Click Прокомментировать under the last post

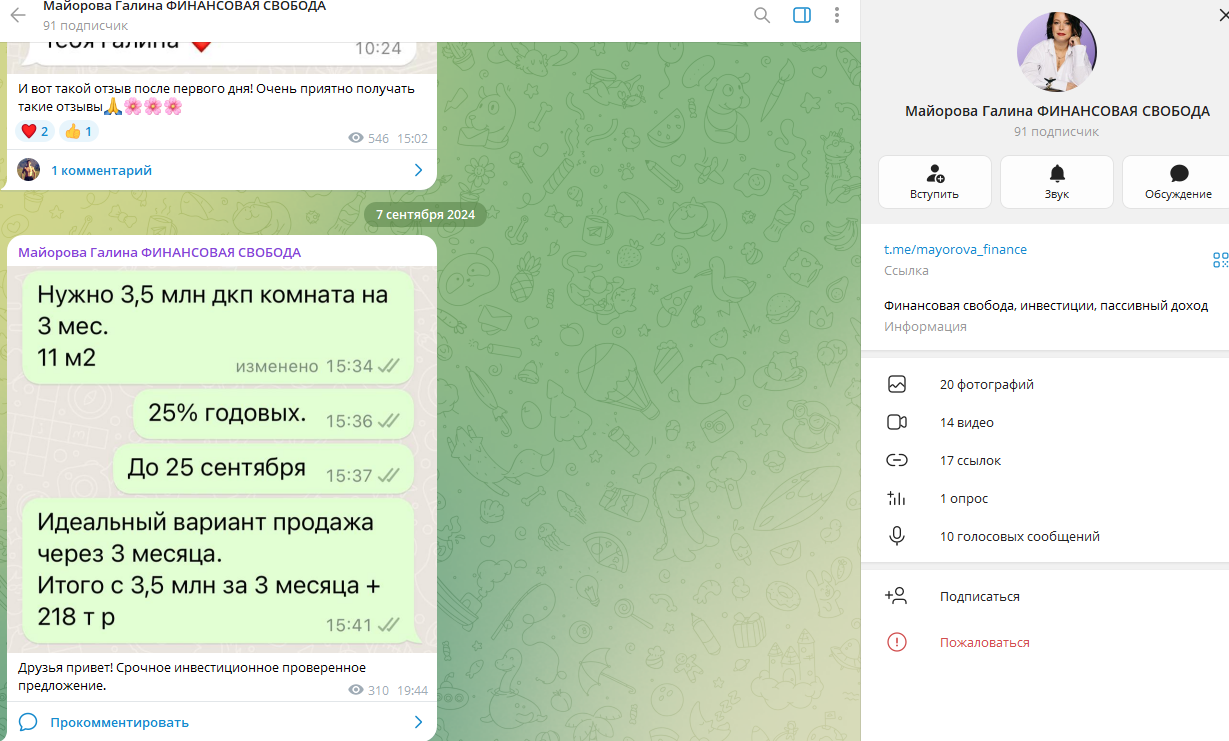[x=119, y=722]
